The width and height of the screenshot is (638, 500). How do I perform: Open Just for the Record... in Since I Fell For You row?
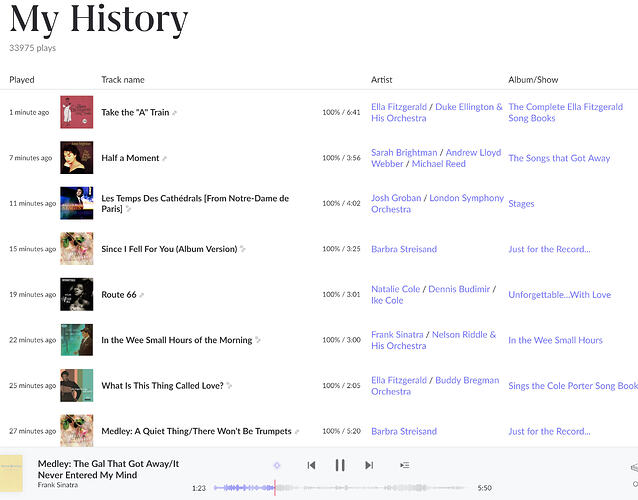[549, 249]
